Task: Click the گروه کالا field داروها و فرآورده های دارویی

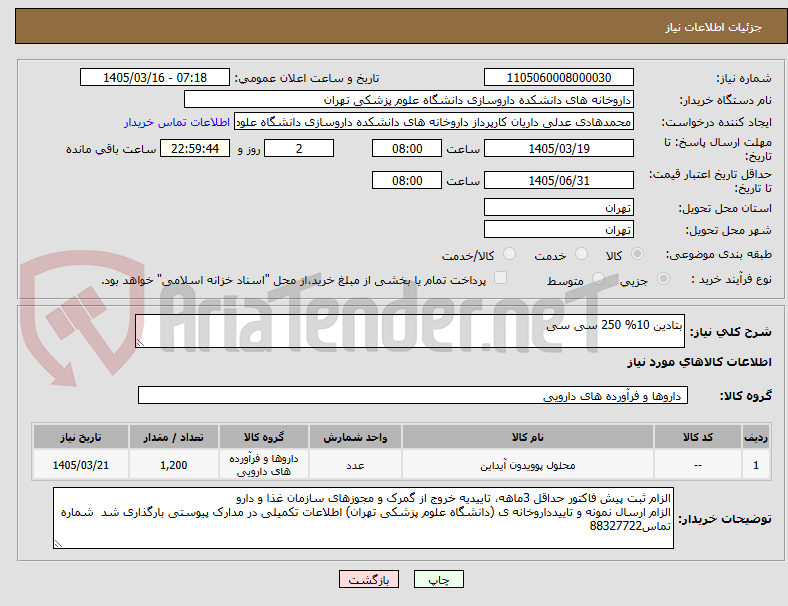Action: pos(413,395)
